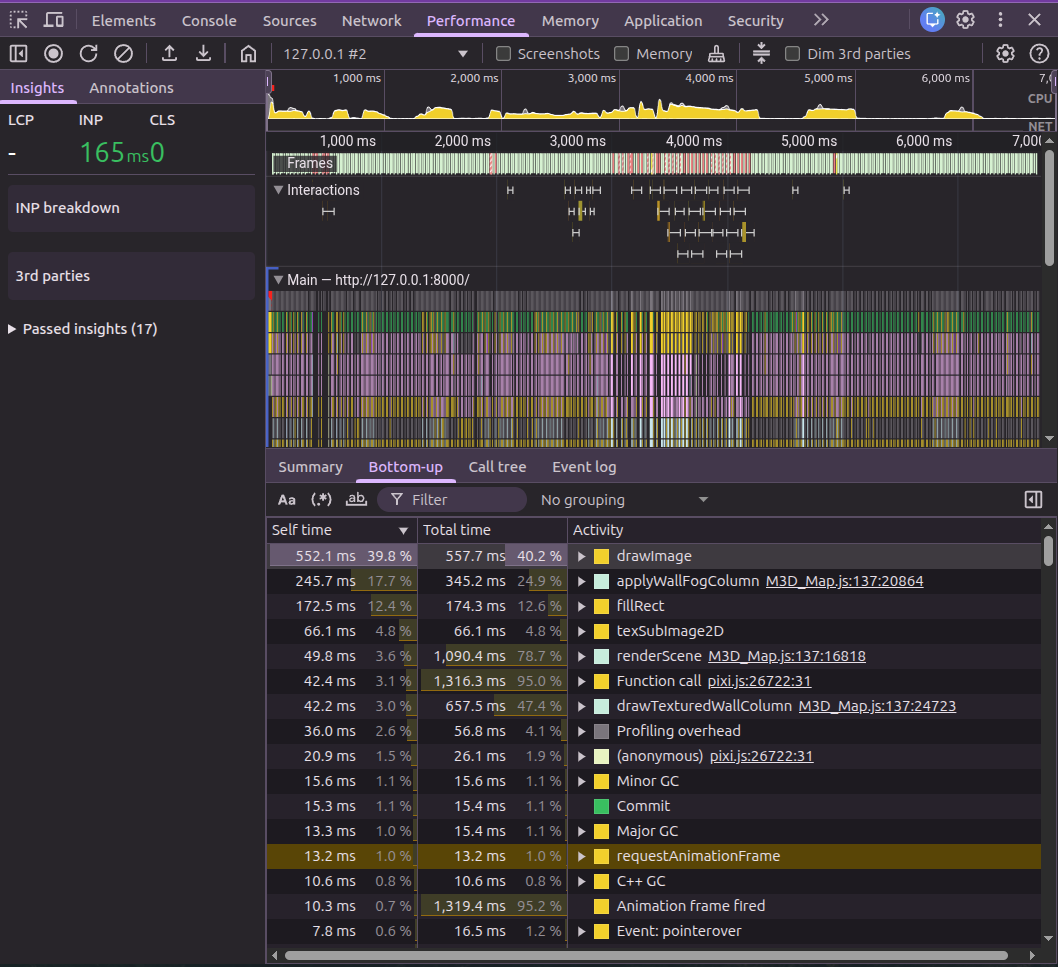Screen dimensions: 1058x967
Task: Clear the current performance profile
Action: click(123, 53)
